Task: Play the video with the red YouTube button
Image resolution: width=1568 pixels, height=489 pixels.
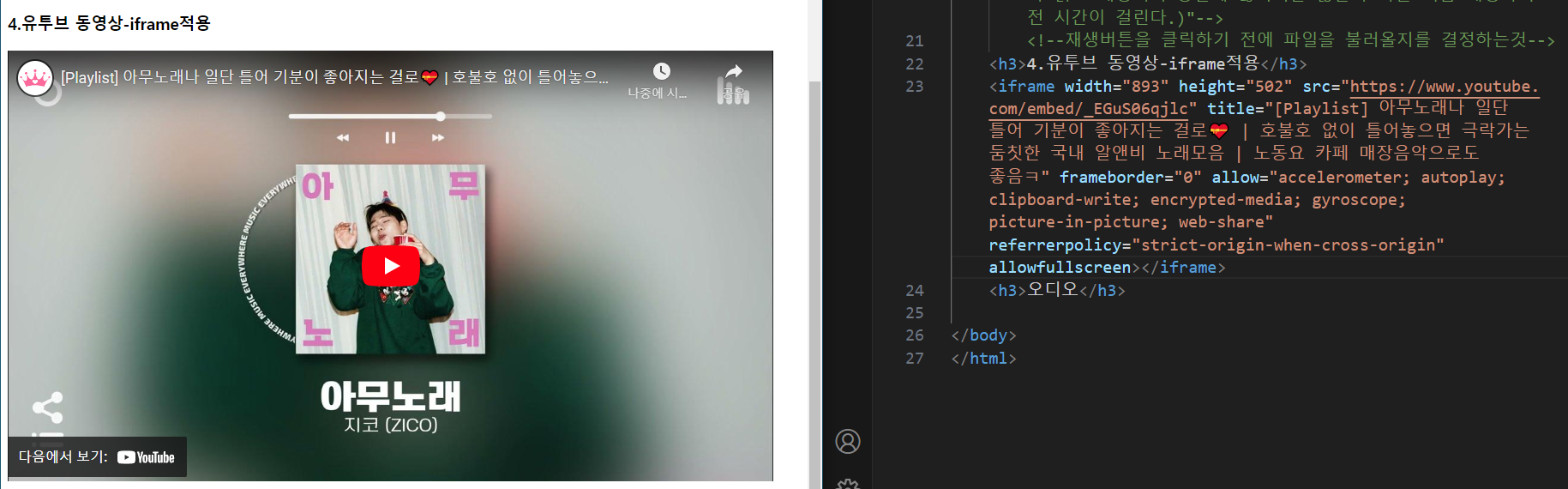Action: (x=390, y=266)
